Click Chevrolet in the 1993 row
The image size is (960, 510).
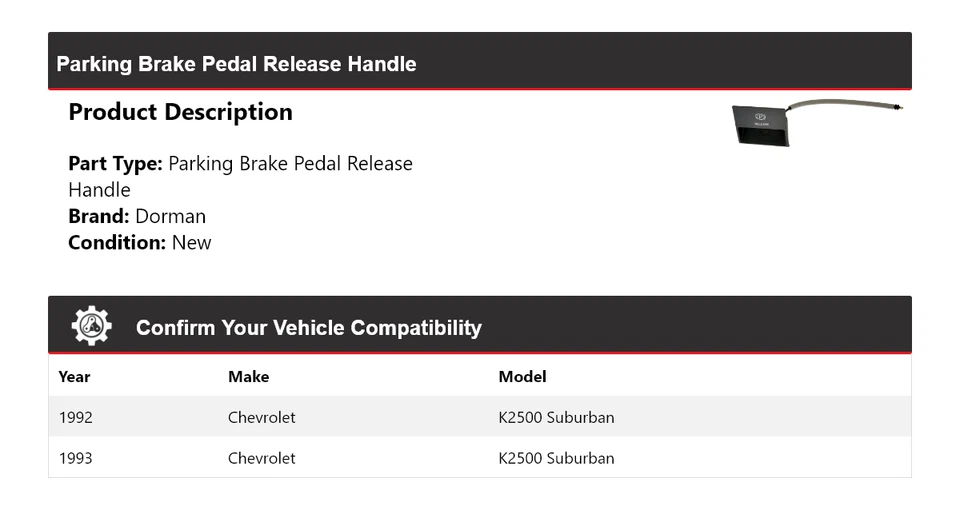click(261, 458)
